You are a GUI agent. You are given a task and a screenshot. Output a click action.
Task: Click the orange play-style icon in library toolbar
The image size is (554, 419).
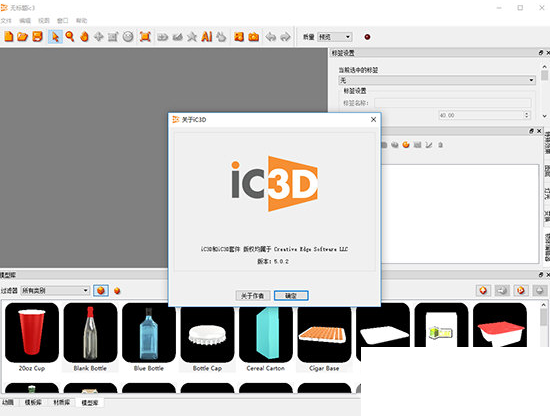[x=520, y=290]
